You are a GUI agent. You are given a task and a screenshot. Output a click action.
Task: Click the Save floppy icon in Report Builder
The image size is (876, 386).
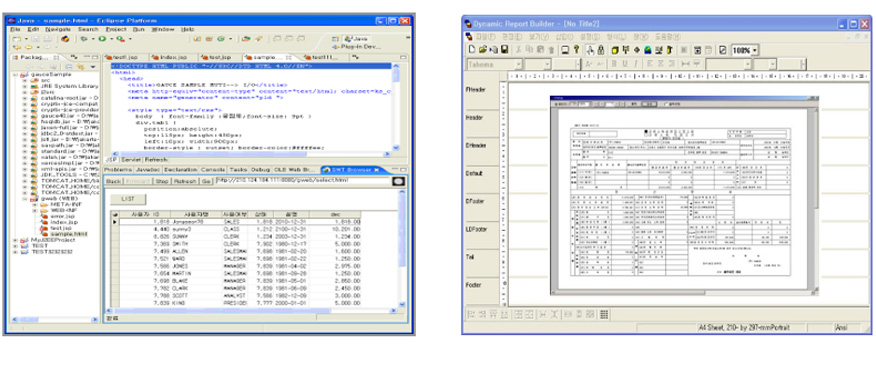pyautogui.click(x=504, y=50)
